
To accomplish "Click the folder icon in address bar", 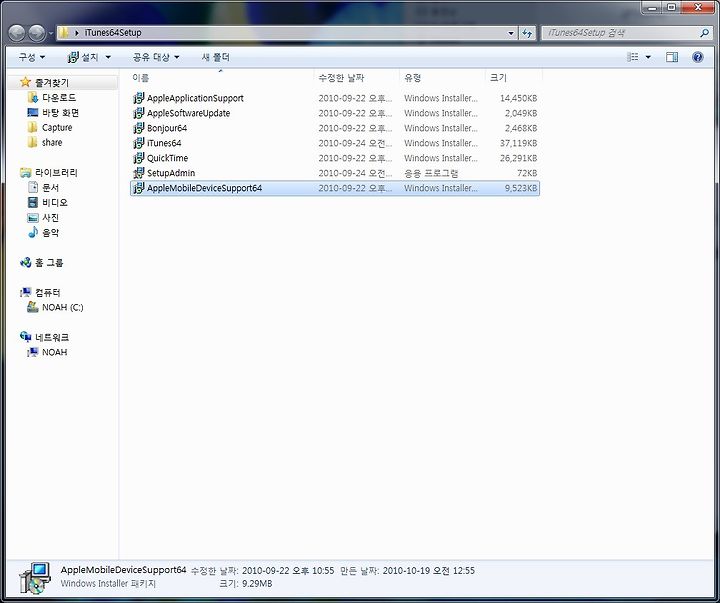I will (x=64, y=33).
